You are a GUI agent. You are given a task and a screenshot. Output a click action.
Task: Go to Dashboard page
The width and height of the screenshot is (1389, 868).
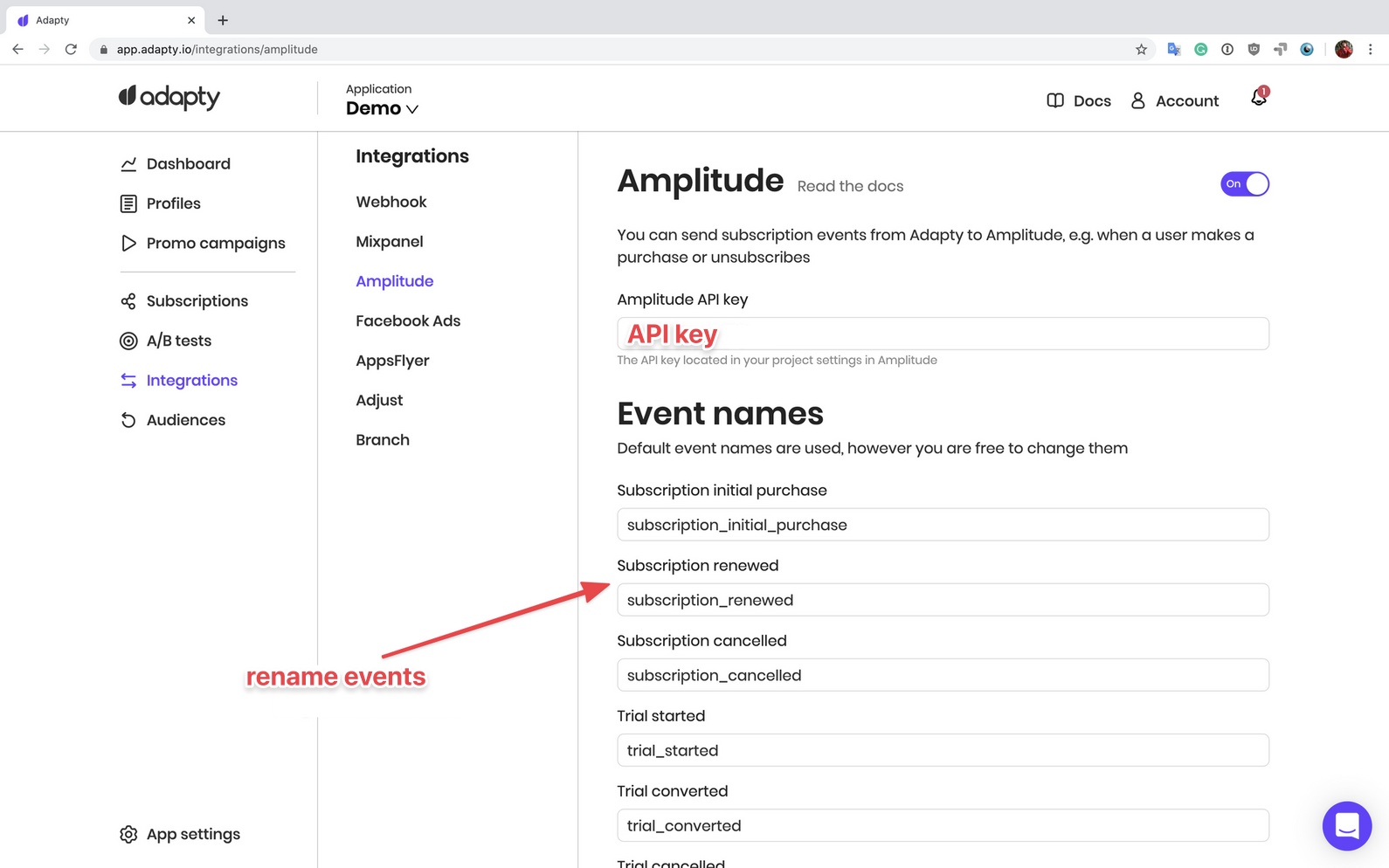click(x=189, y=164)
